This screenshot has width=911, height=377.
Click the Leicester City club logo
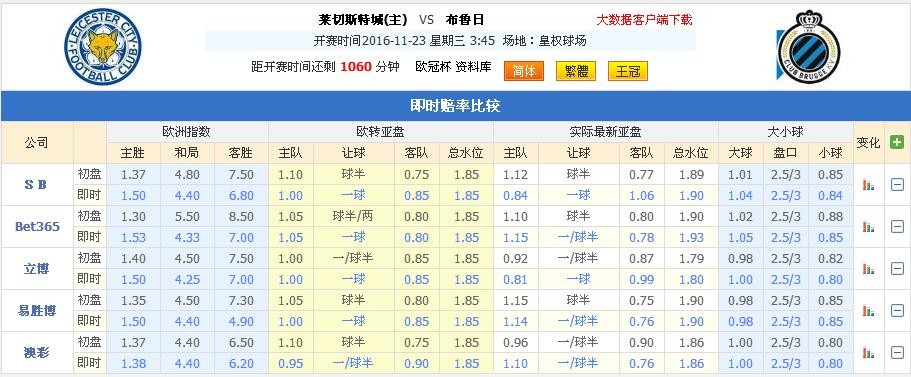[103, 46]
